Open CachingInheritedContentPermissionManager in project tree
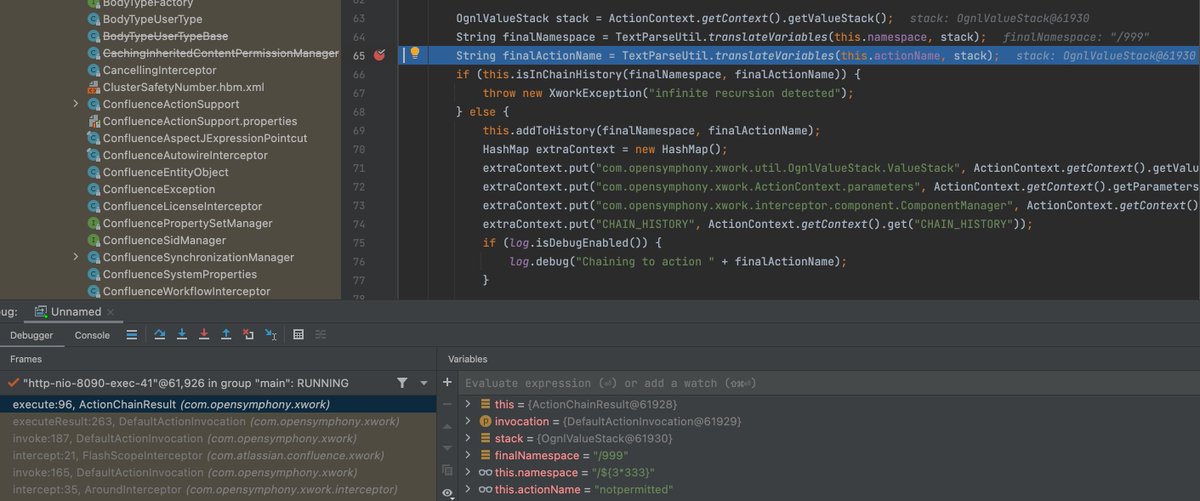Image resolution: width=1200 pixels, height=501 pixels. (221, 53)
